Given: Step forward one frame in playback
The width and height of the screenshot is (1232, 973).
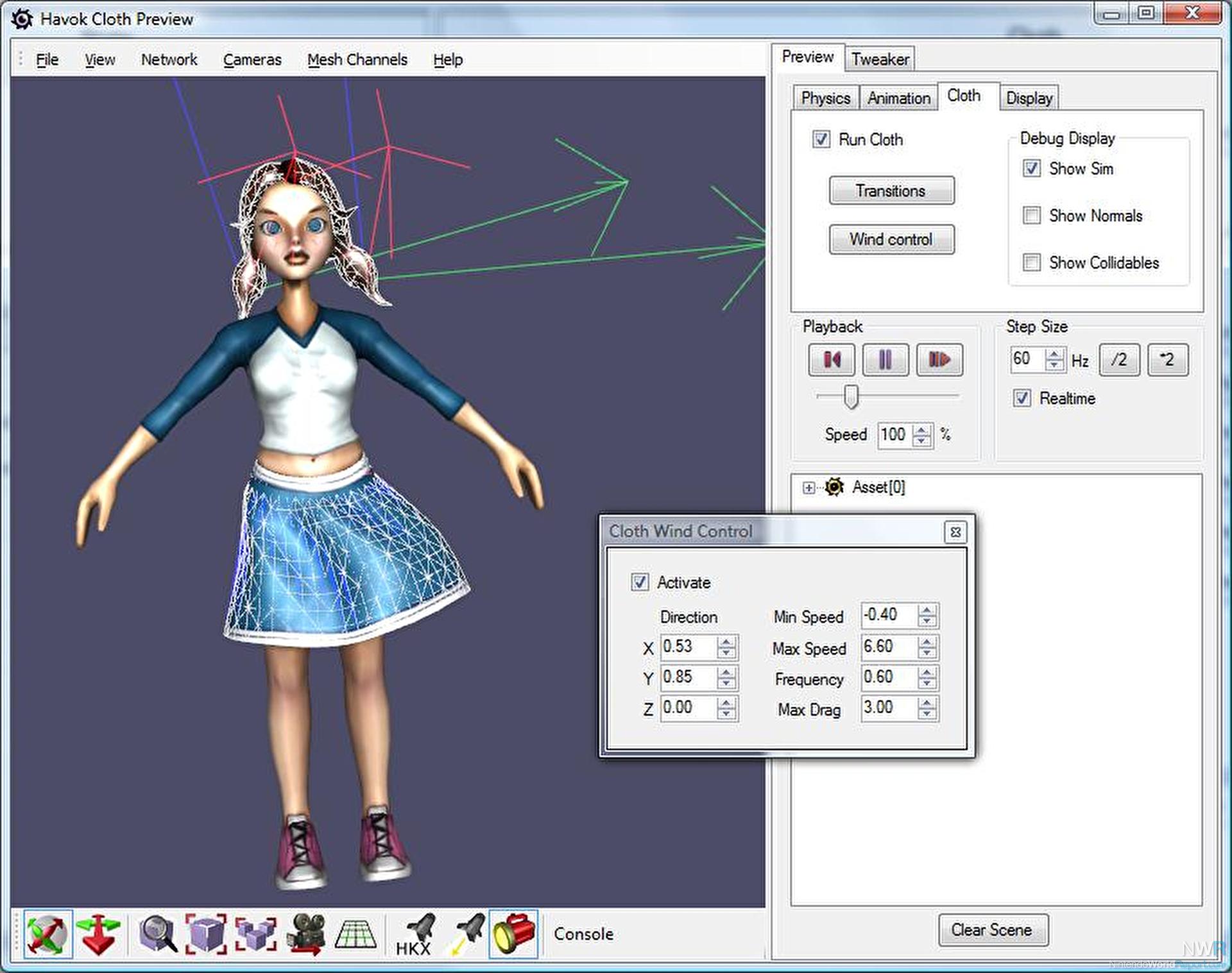Looking at the screenshot, I should pos(939,359).
